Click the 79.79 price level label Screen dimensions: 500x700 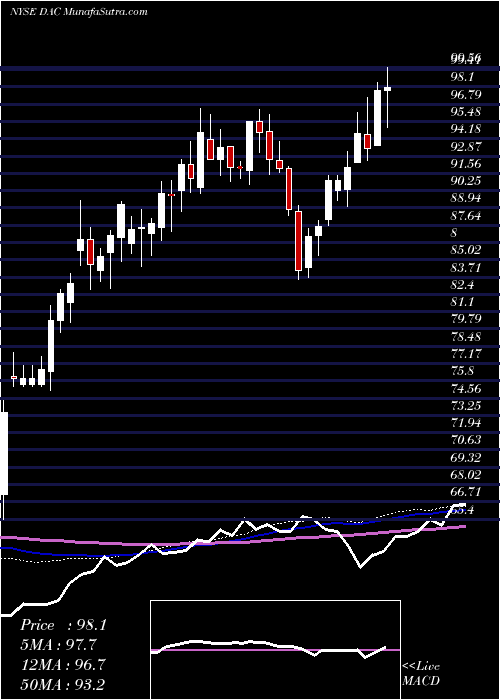pos(466,319)
